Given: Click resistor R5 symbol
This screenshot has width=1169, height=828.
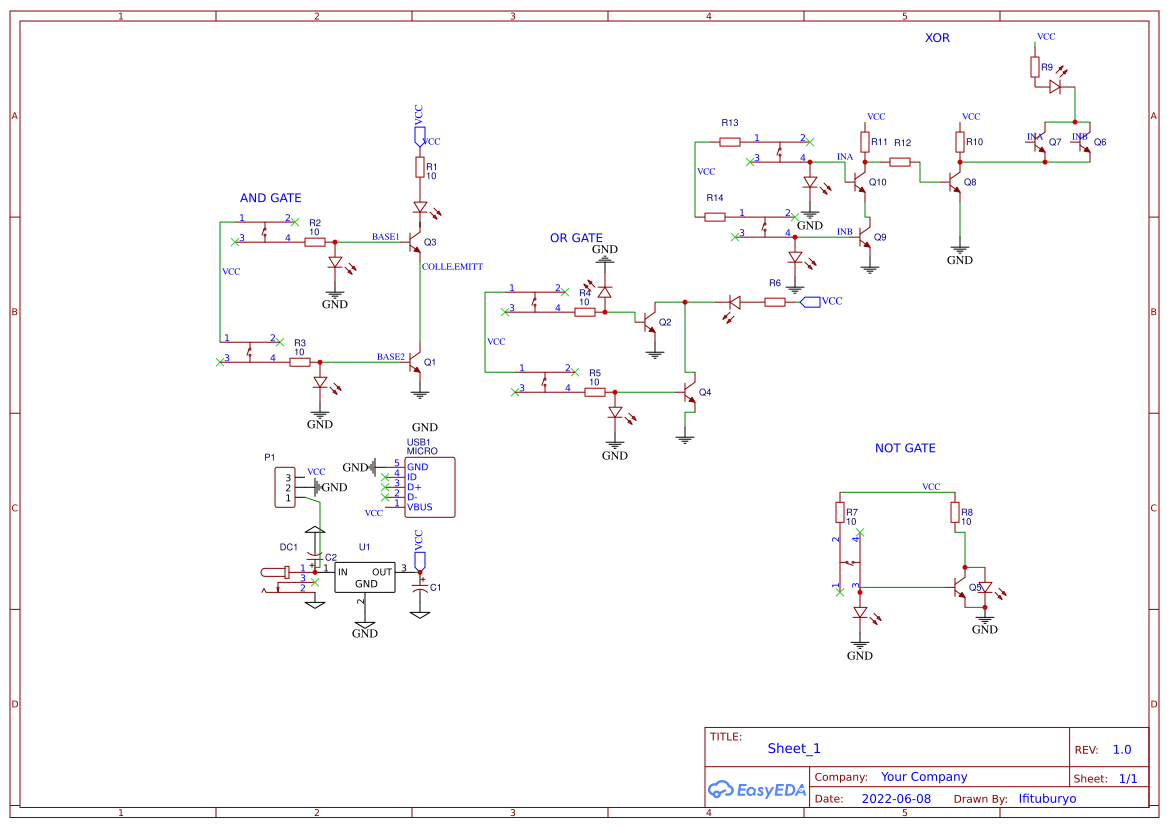Looking at the screenshot, I should (594, 392).
